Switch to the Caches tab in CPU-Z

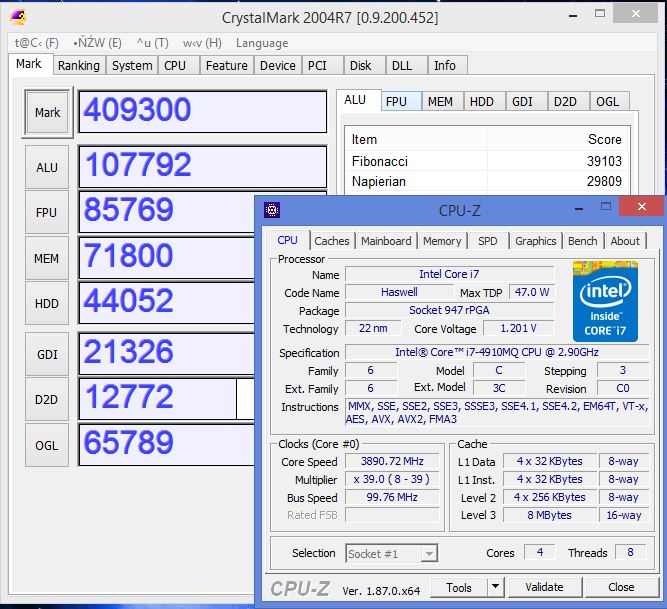pos(332,241)
